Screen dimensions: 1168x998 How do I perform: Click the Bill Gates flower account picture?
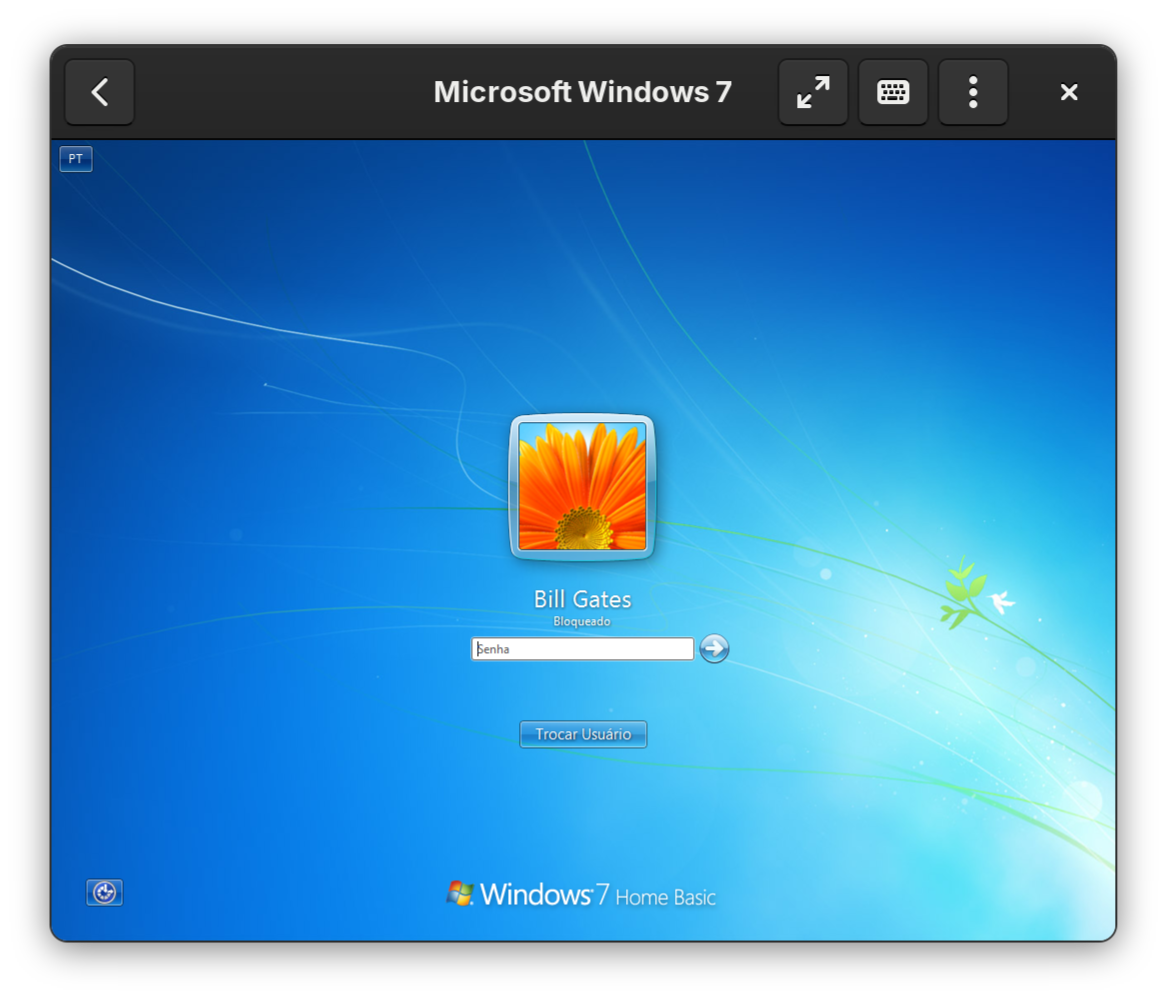(583, 486)
